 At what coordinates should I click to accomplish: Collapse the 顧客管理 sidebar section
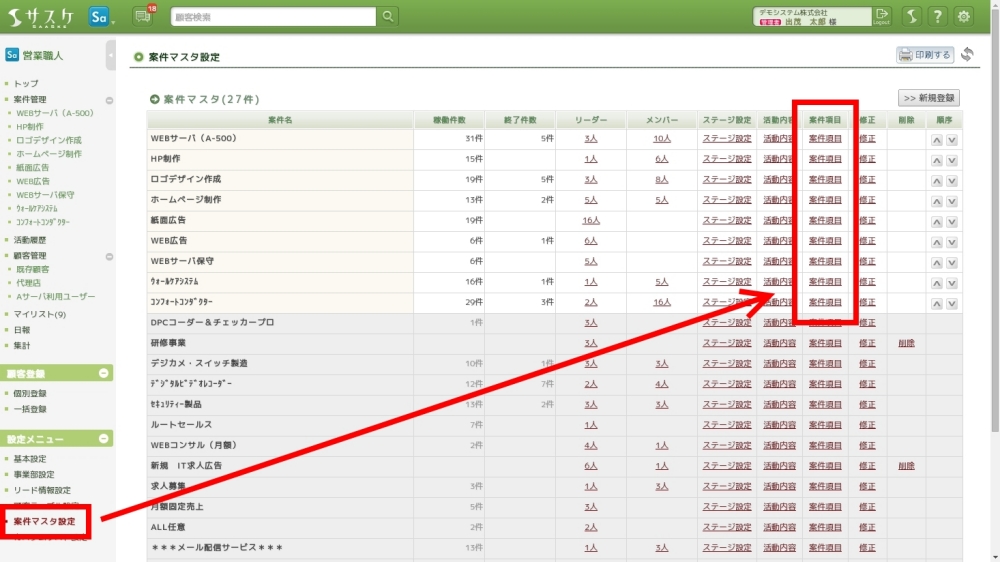click(109, 256)
